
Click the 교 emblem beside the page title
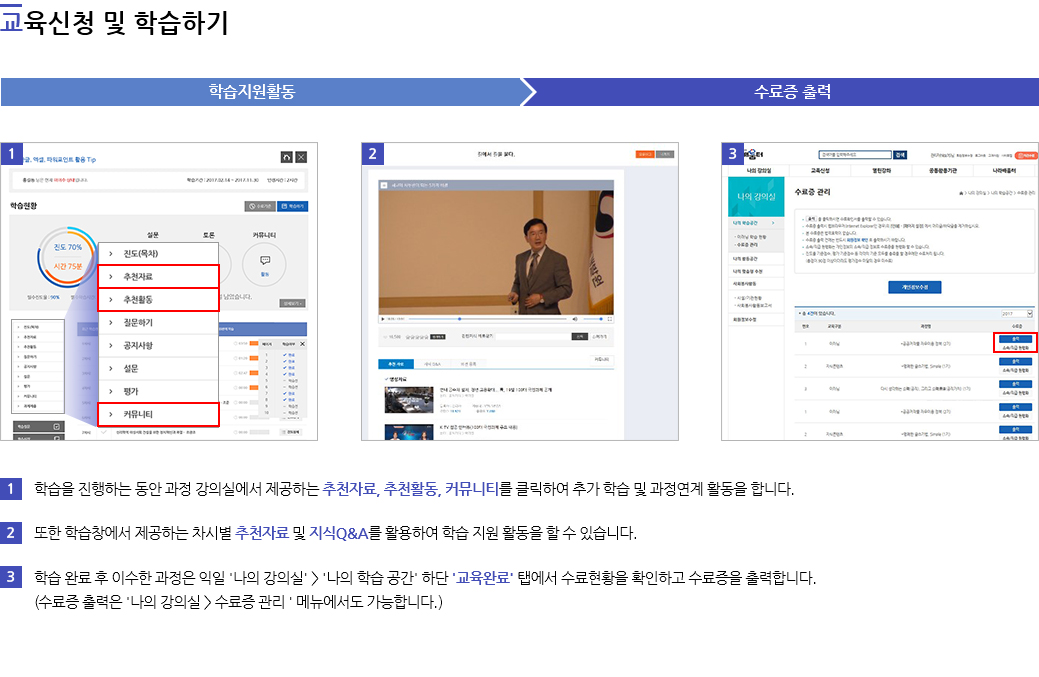click(12, 17)
